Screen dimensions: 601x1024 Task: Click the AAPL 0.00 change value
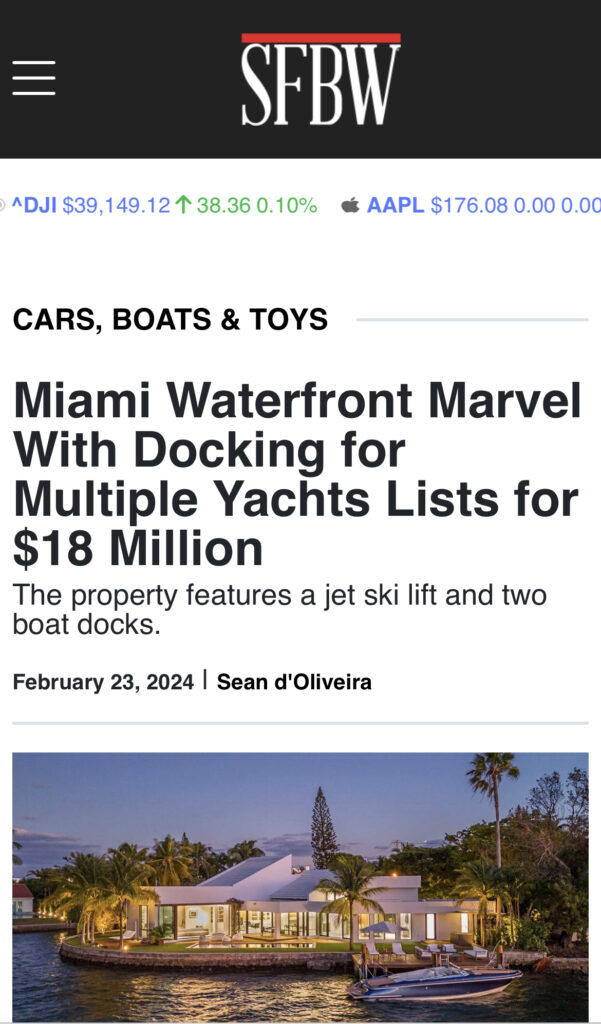534,206
